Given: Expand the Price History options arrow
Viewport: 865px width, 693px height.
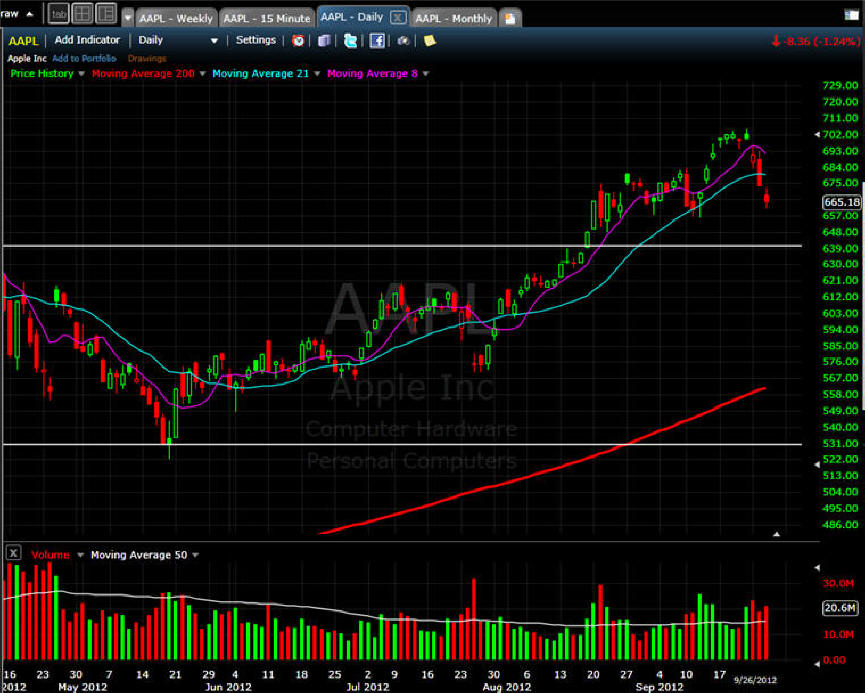Looking at the screenshot, I should coord(82,73).
